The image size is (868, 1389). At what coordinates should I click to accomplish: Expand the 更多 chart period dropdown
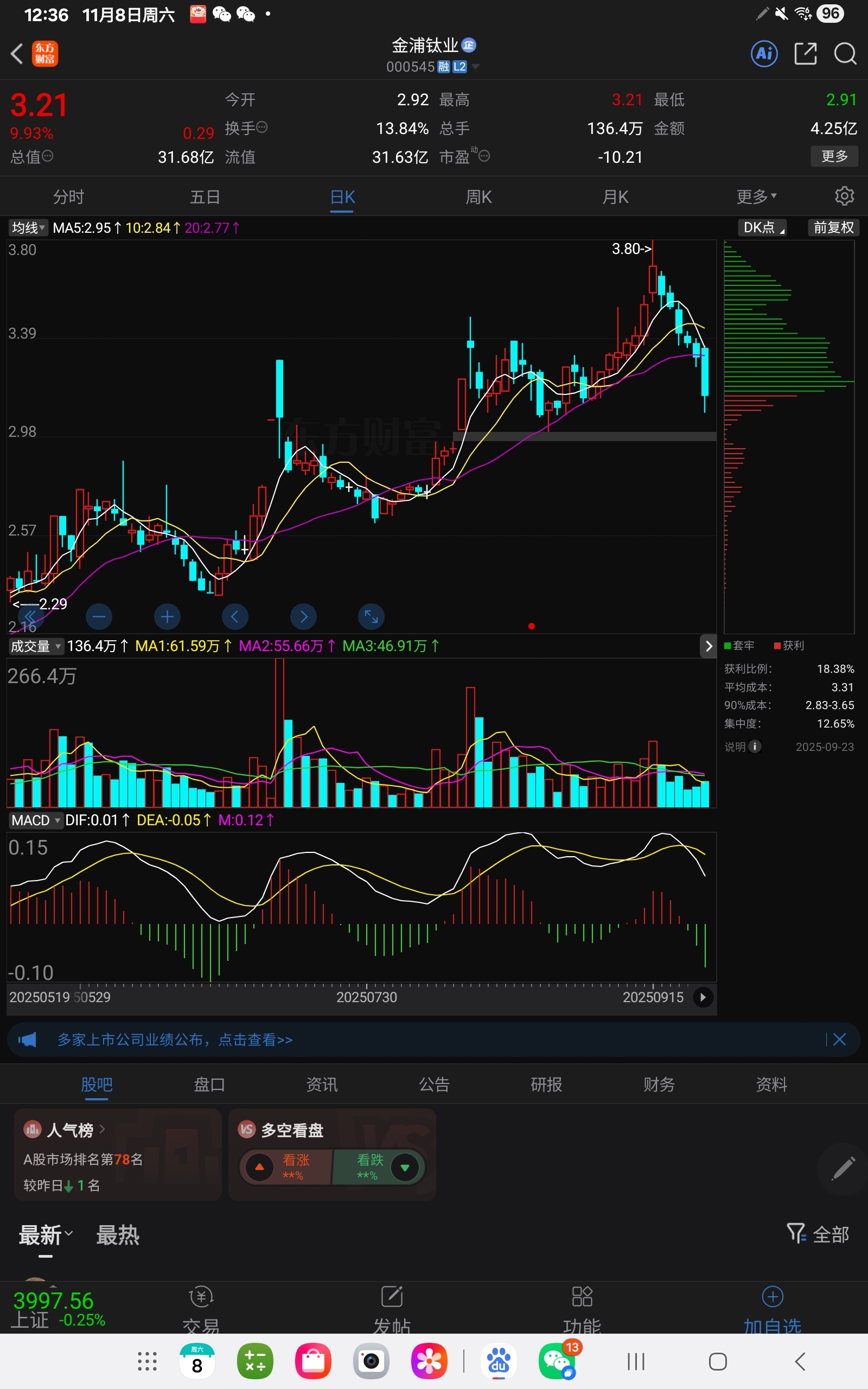756,196
